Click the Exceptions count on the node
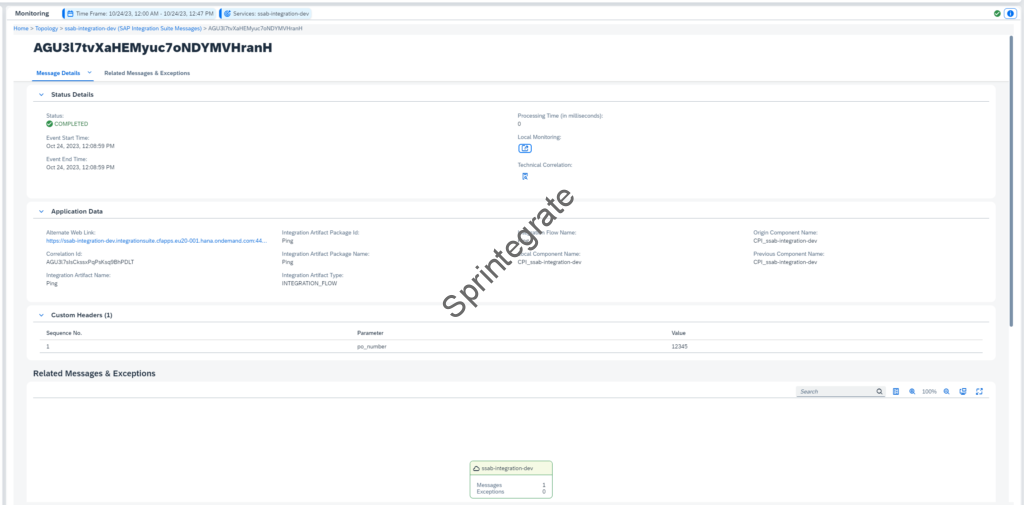 pyautogui.click(x=543, y=491)
